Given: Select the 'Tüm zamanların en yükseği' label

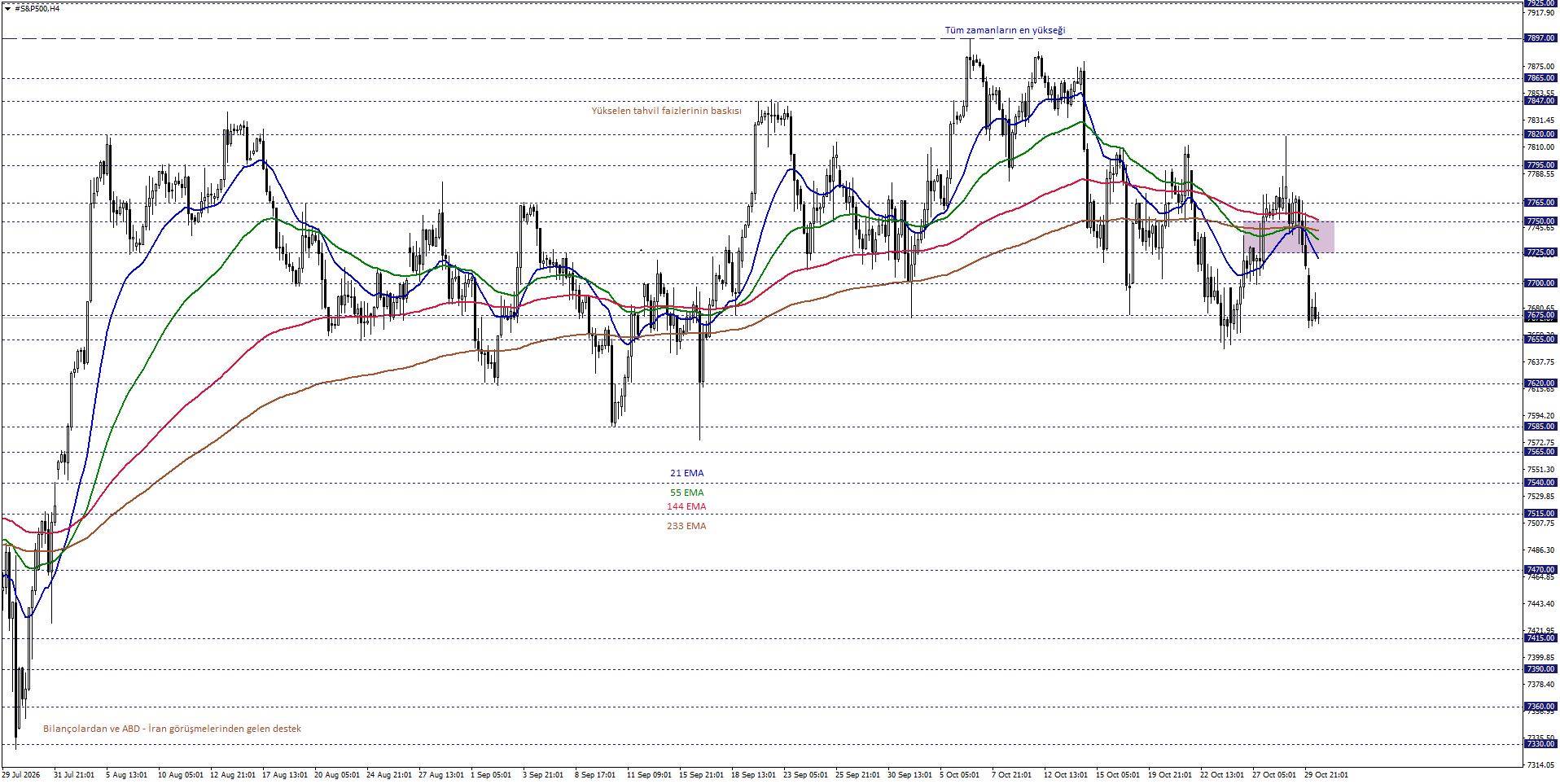Looking at the screenshot, I should tap(1005, 30).
